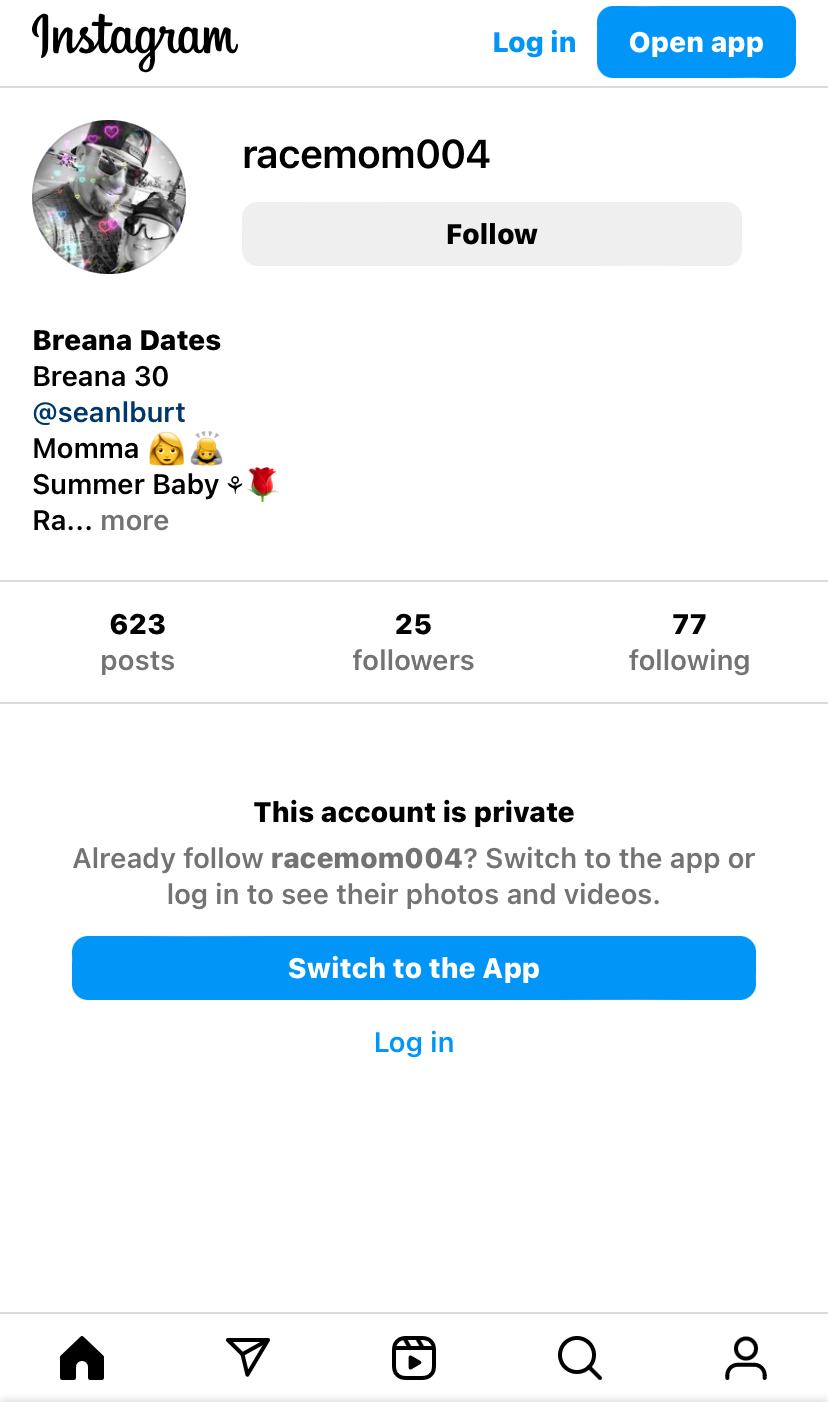Click "This account is private" heading
The width and height of the screenshot is (828, 1402).
pos(414,812)
